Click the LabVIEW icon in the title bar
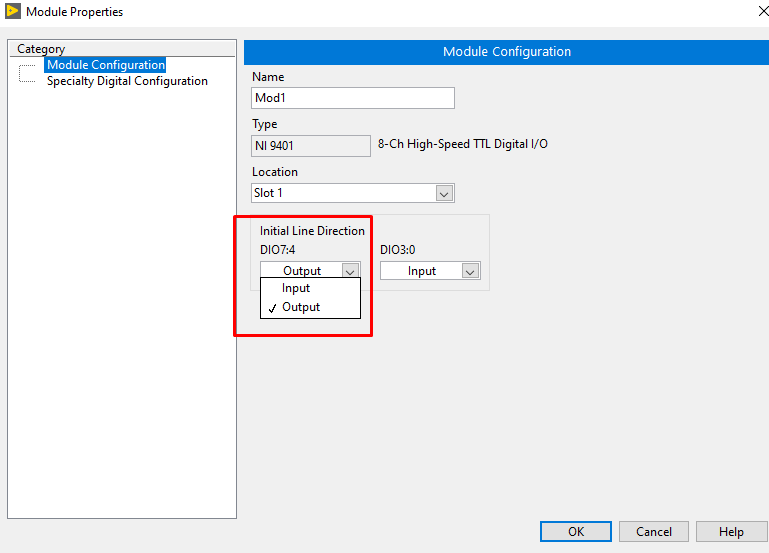 [x=13, y=12]
